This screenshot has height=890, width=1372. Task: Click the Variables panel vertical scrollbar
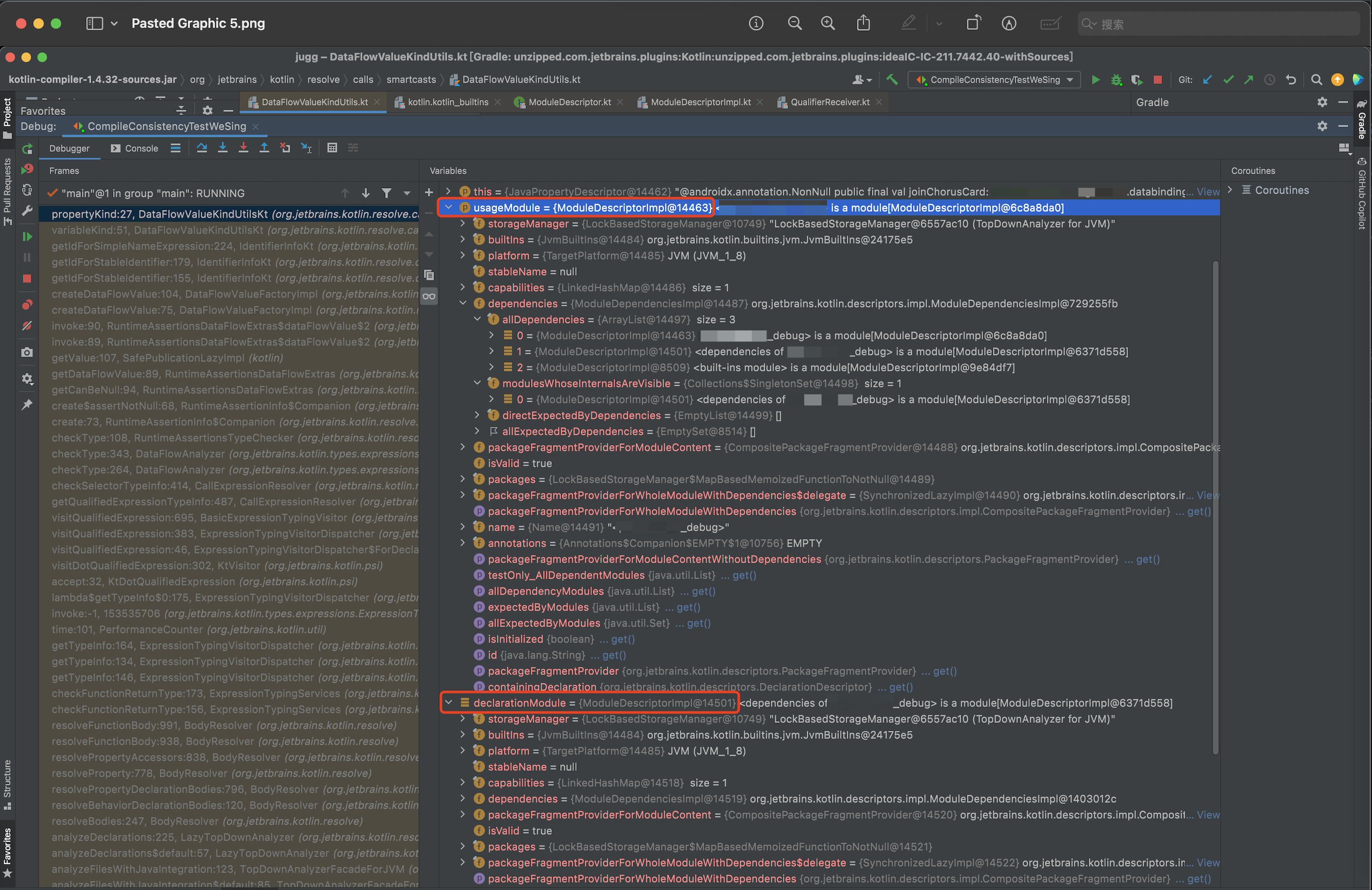1215,507
